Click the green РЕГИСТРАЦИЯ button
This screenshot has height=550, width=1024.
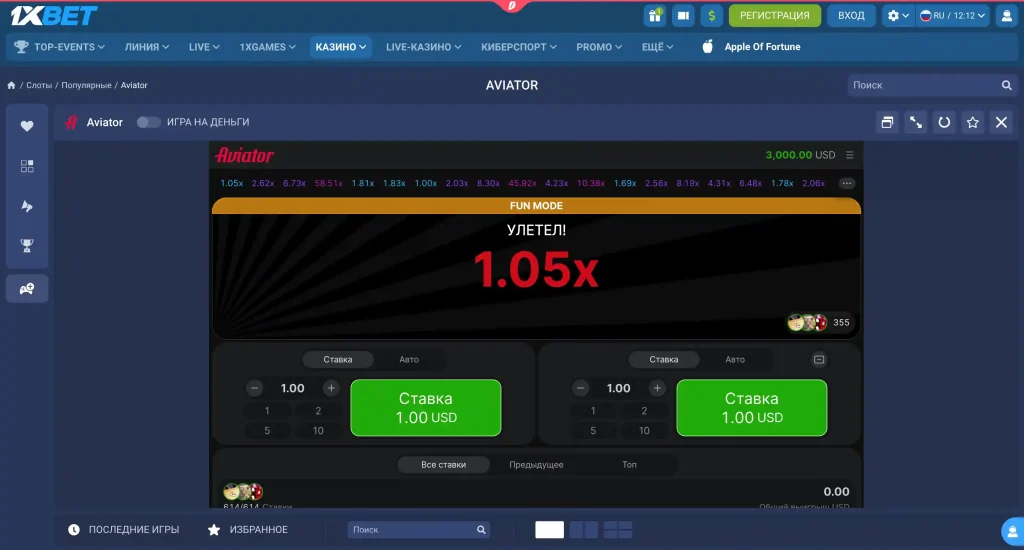[x=774, y=16]
